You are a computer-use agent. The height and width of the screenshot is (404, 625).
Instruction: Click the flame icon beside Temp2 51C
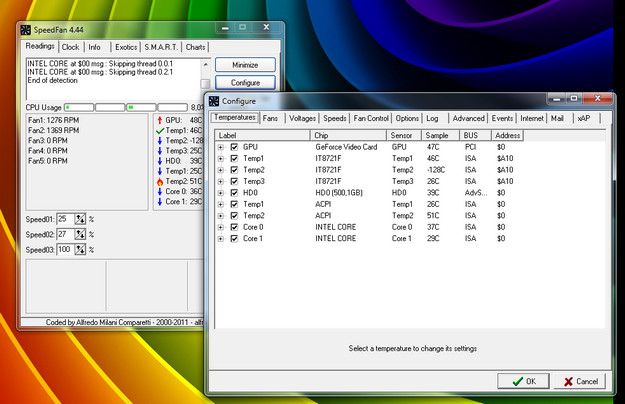[x=160, y=182]
